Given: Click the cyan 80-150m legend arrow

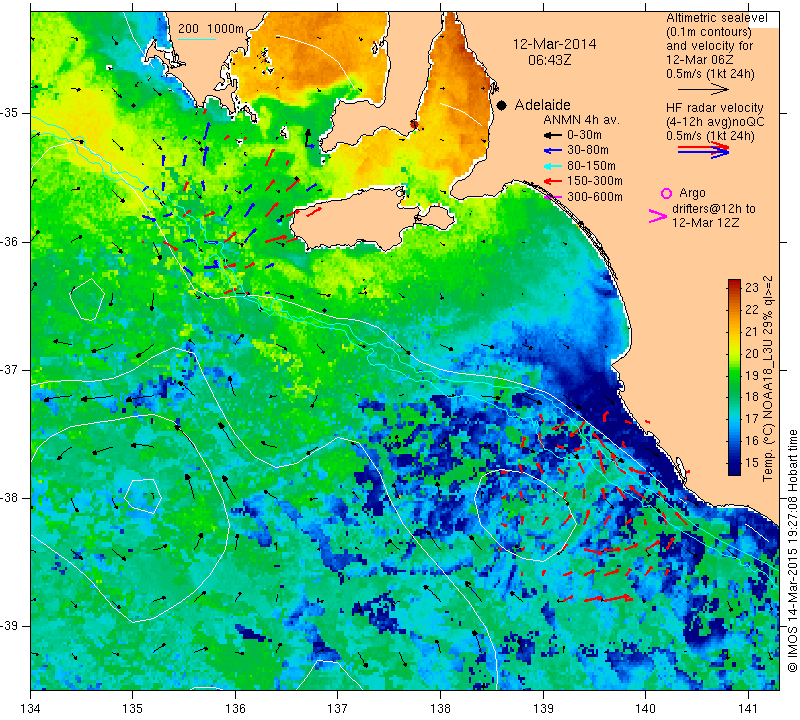Looking at the screenshot, I should pos(552,166).
